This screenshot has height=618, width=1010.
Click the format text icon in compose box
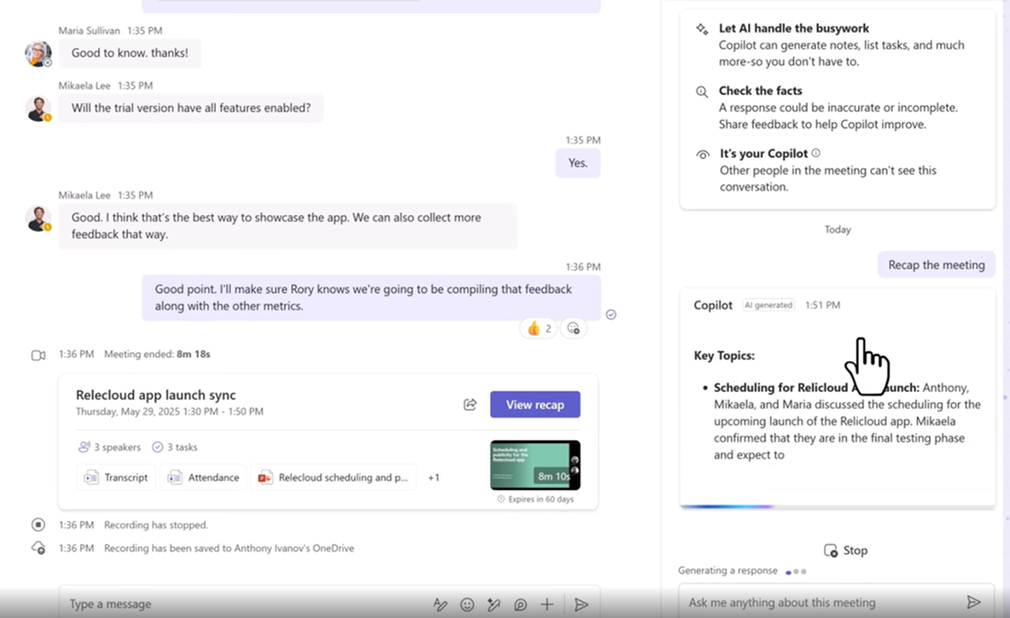[x=440, y=604]
